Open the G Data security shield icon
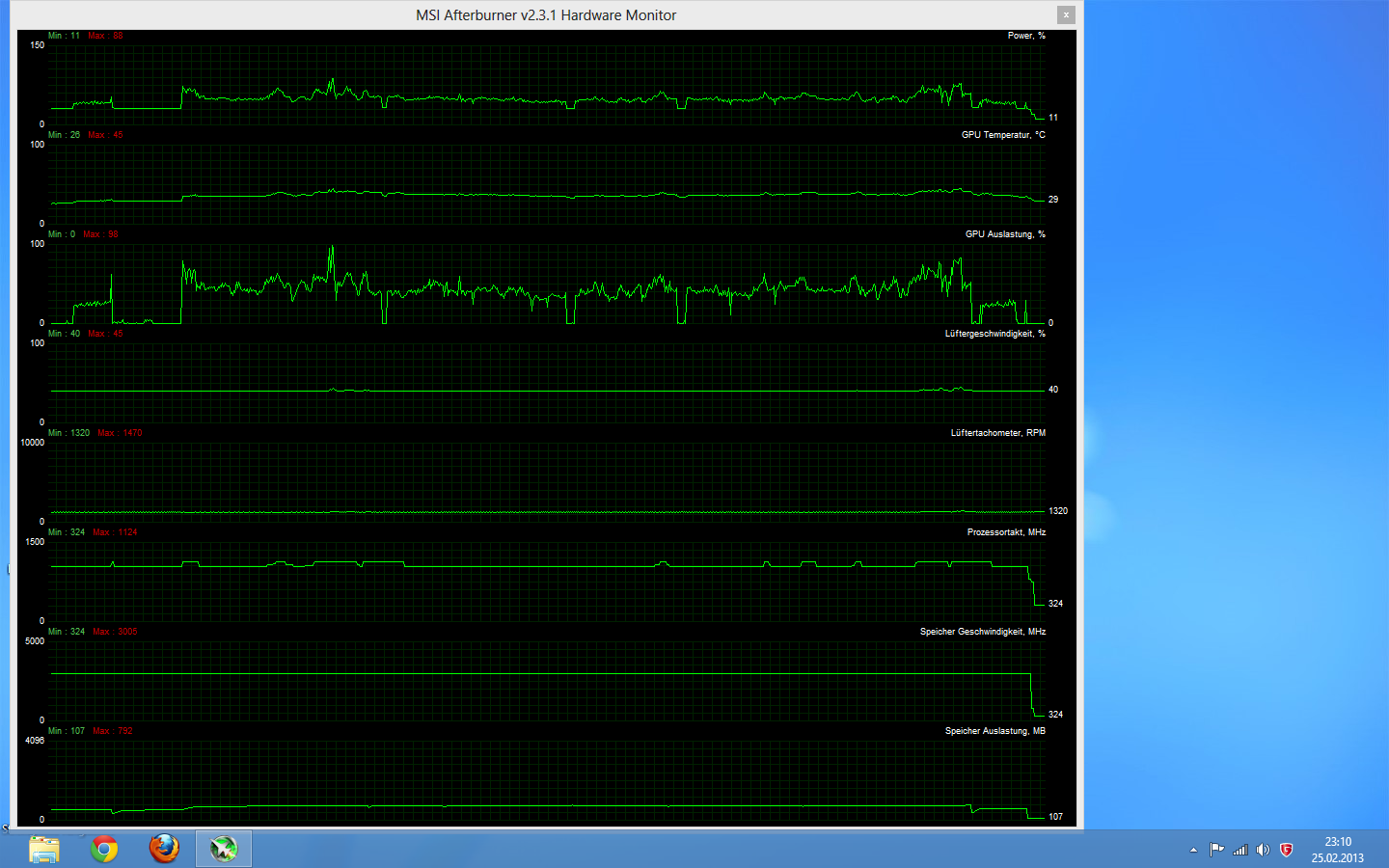Screen dimensions: 1389x868 pos(1286,850)
